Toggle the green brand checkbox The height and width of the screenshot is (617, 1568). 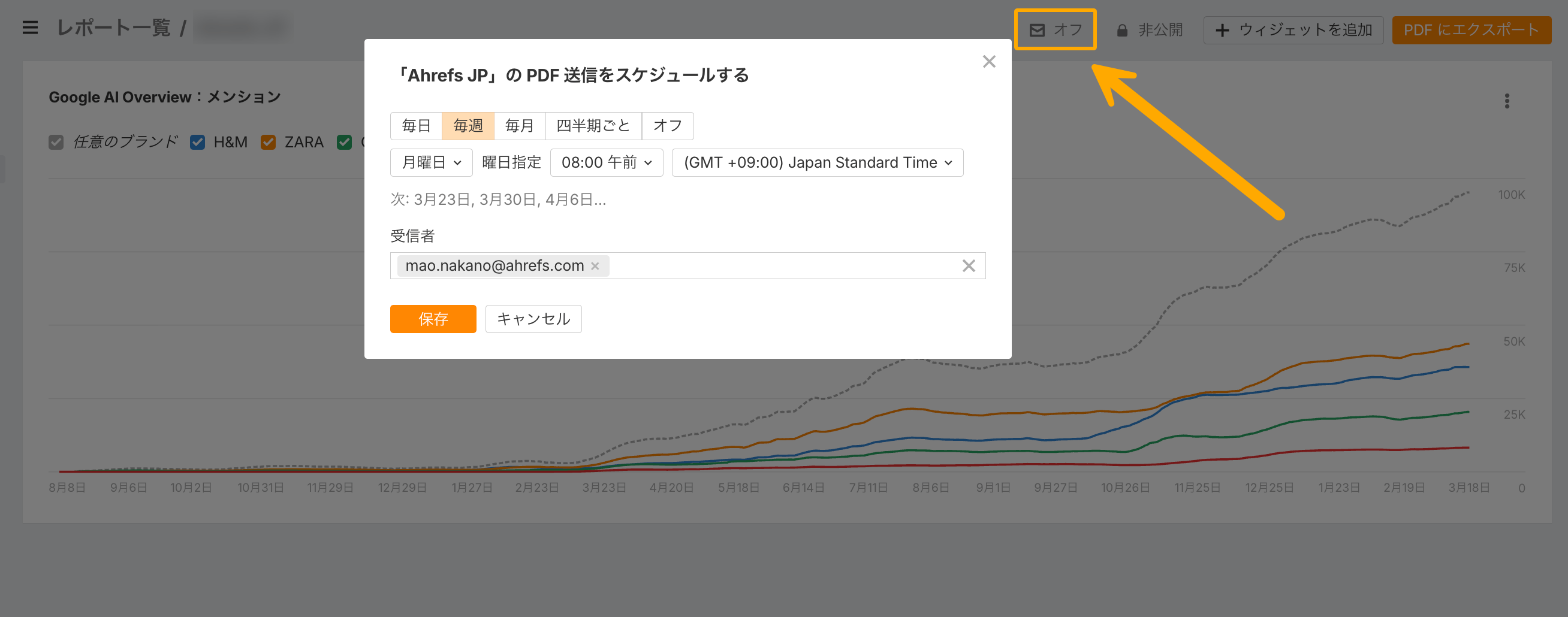(345, 143)
